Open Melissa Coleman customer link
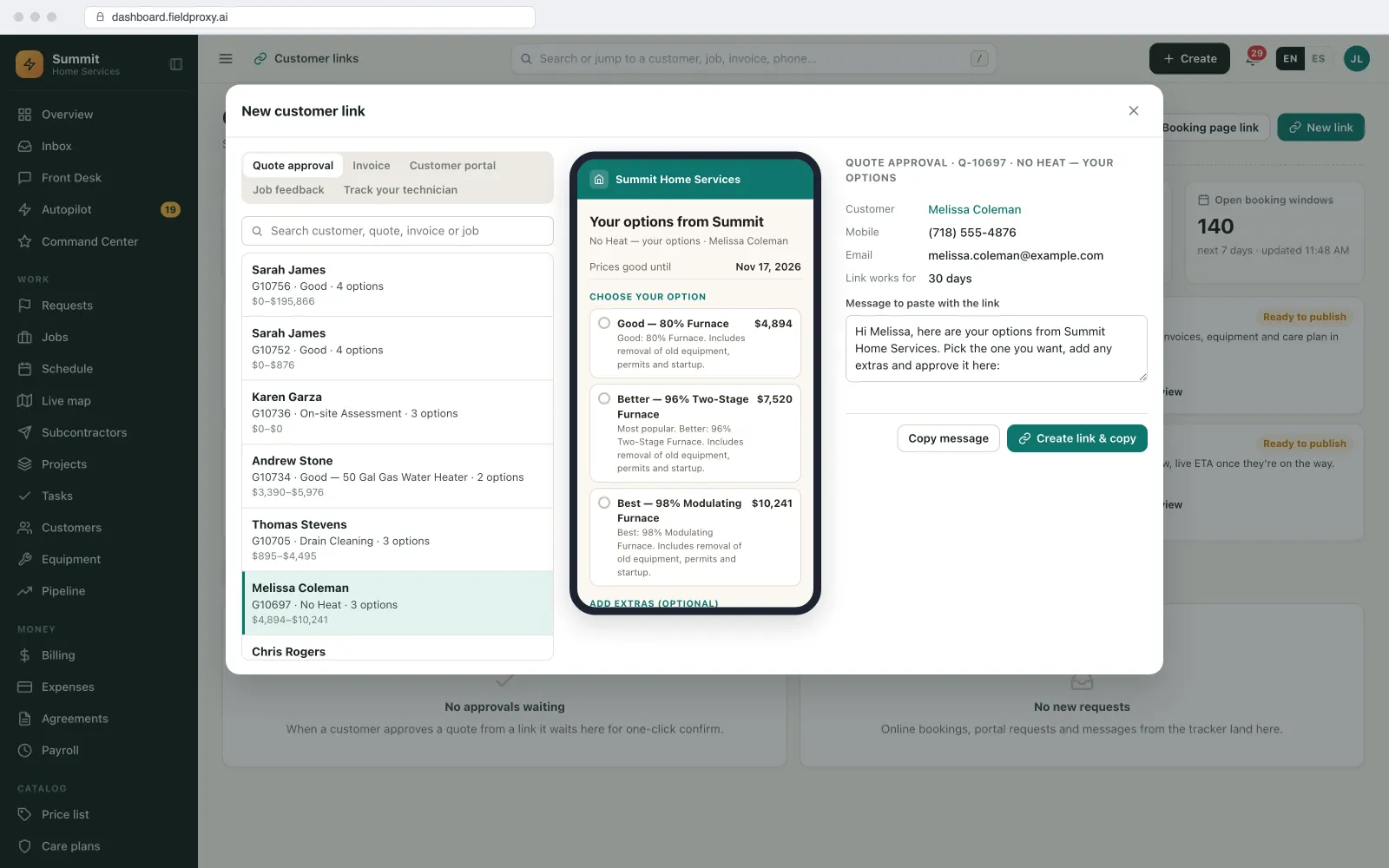Viewport: 1389px width, 868px height. 974,209
